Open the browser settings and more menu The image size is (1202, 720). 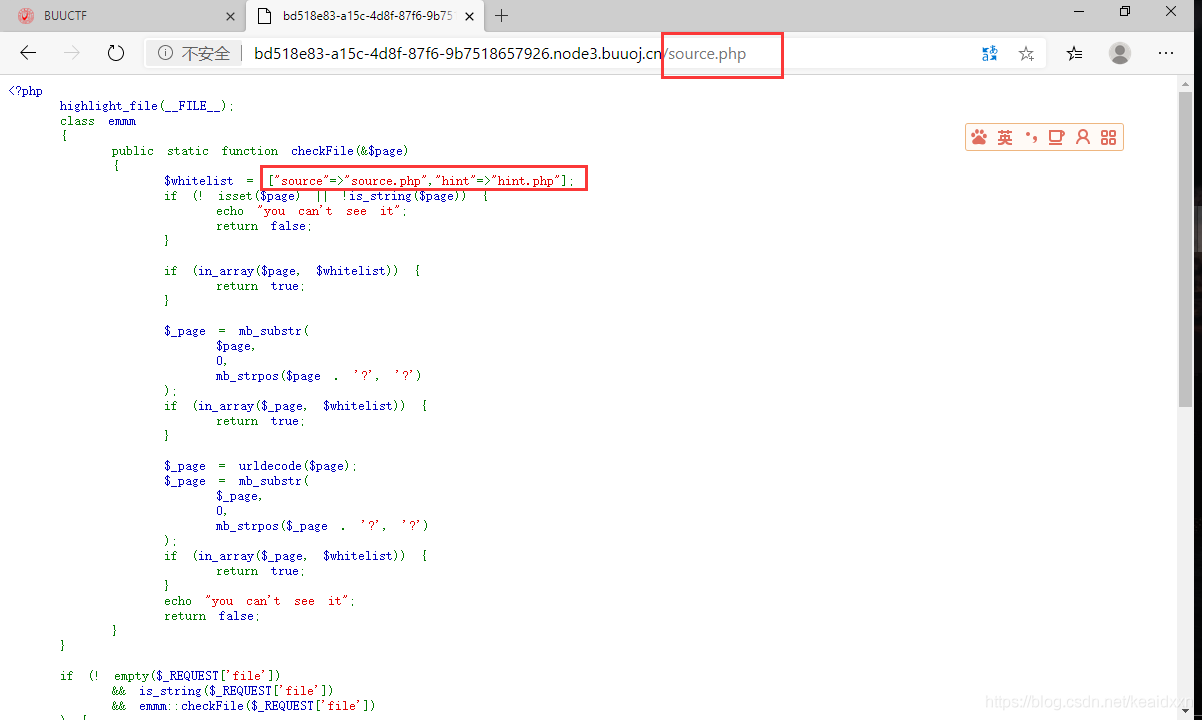[x=1166, y=54]
